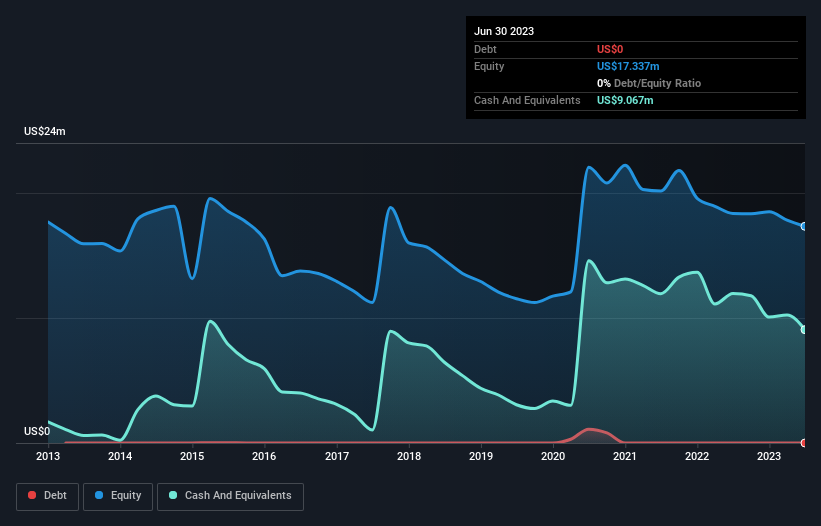Click the 2018 x-axis label
Screen dimensions: 821x526
(409, 456)
